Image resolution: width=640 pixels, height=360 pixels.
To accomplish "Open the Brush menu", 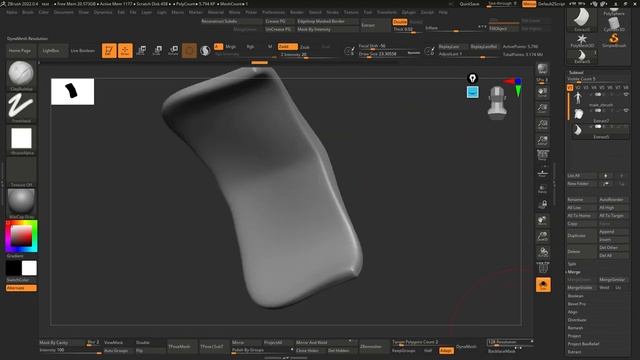I will tap(28, 12).
